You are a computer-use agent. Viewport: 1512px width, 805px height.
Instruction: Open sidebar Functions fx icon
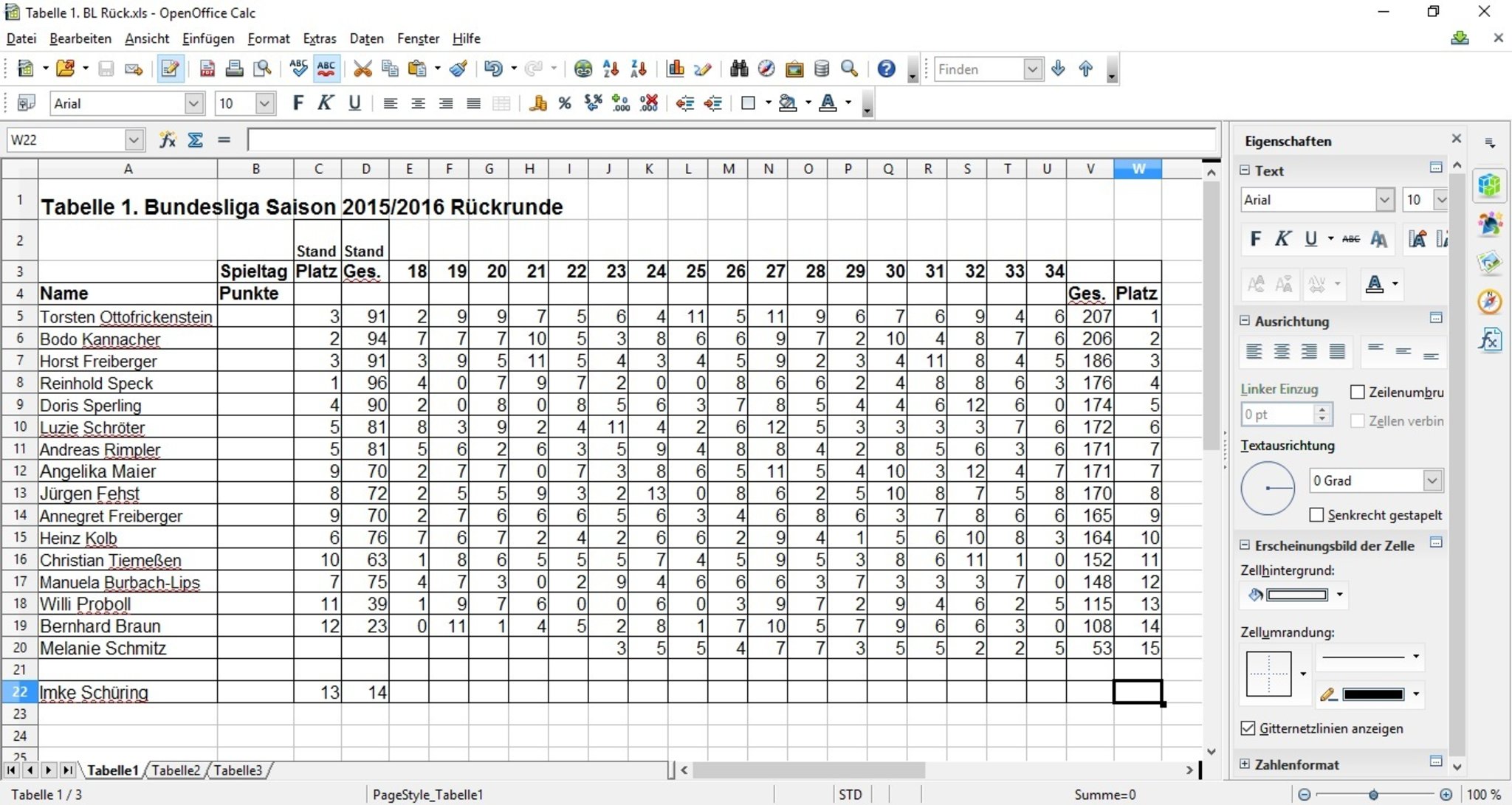[1490, 340]
